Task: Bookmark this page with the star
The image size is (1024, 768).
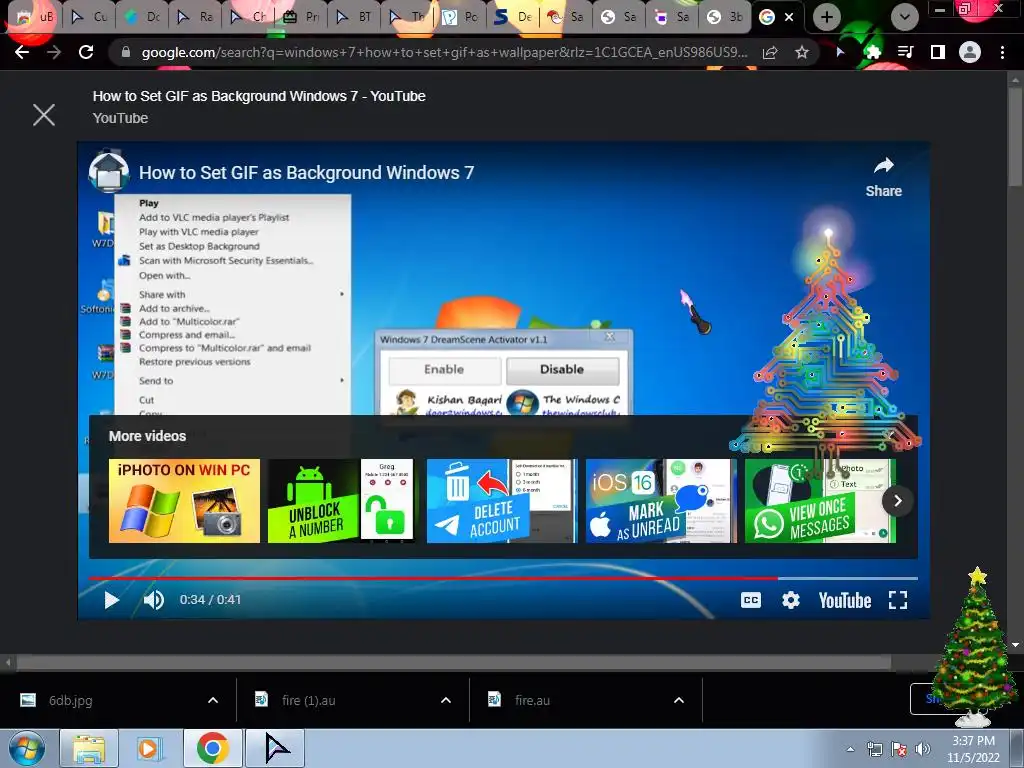Action: pos(802,52)
